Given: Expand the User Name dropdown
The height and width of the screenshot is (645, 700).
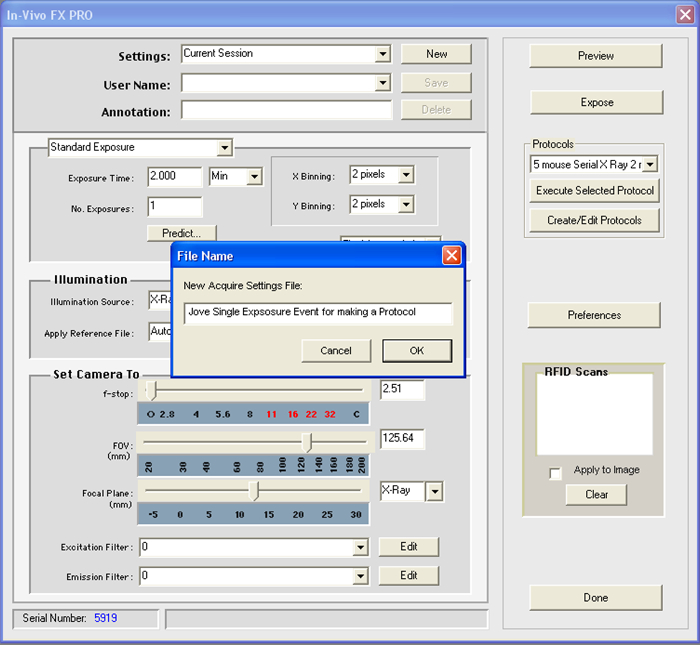Looking at the screenshot, I should [382, 83].
